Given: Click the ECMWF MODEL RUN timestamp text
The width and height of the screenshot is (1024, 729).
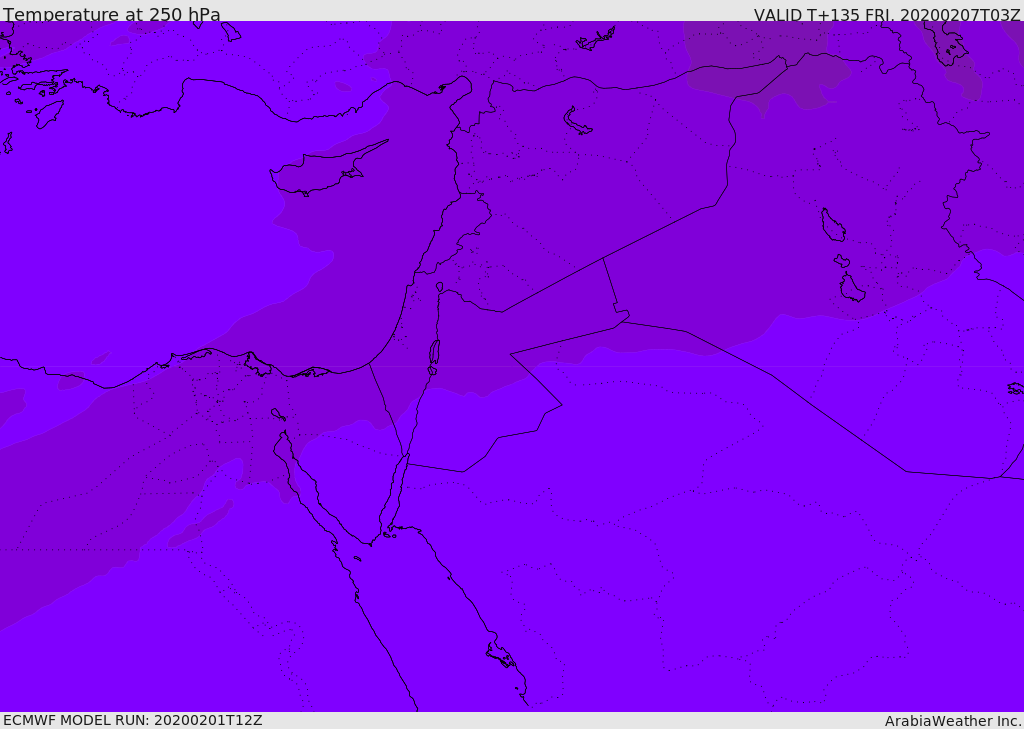Looking at the screenshot, I should pyautogui.click(x=132, y=720).
